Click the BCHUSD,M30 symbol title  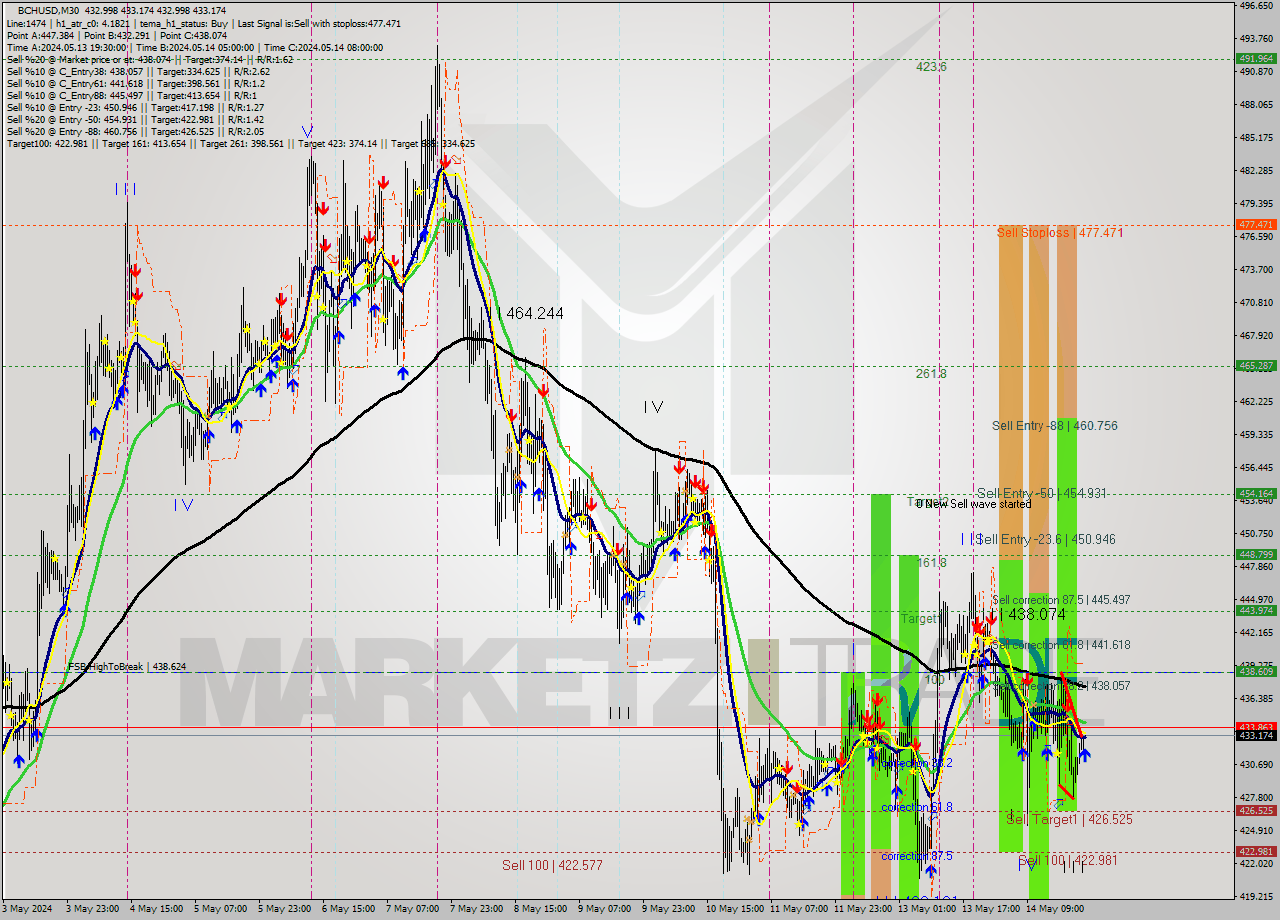tap(50, 10)
